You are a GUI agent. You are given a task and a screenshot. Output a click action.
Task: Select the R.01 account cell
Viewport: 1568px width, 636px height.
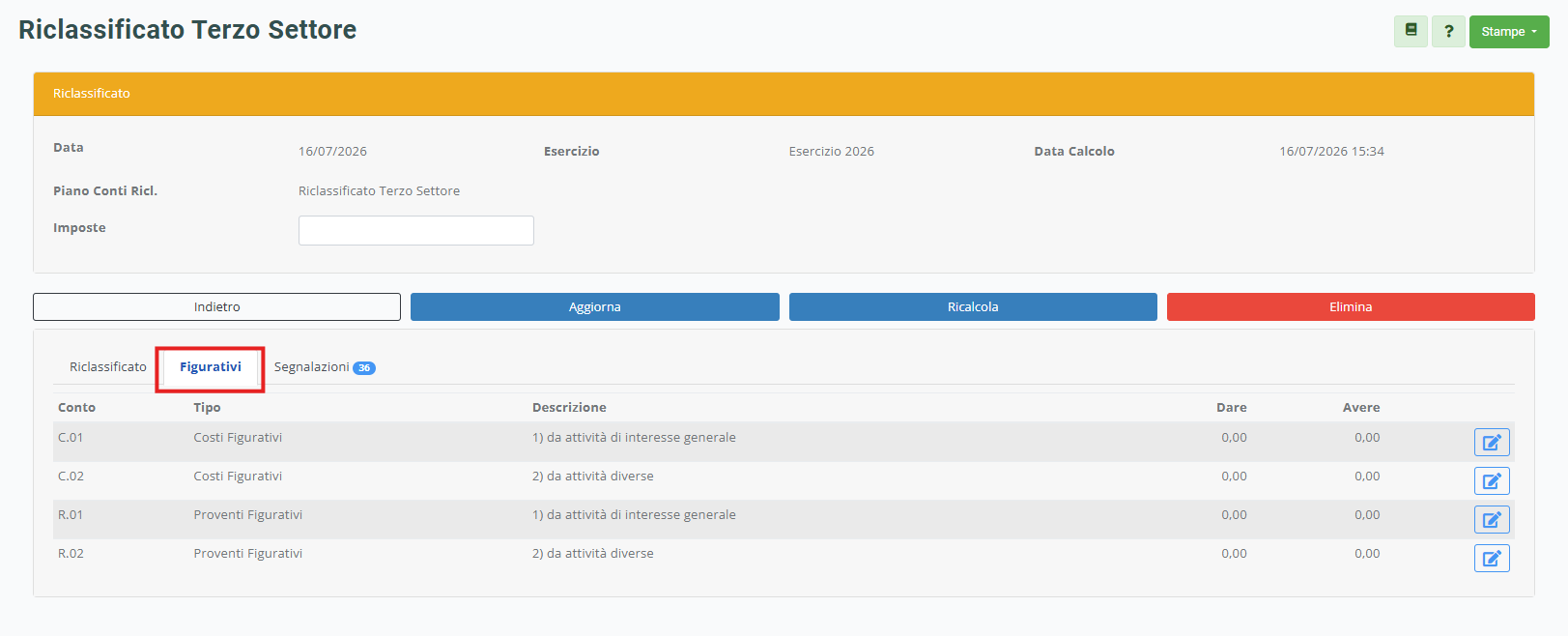coord(71,515)
